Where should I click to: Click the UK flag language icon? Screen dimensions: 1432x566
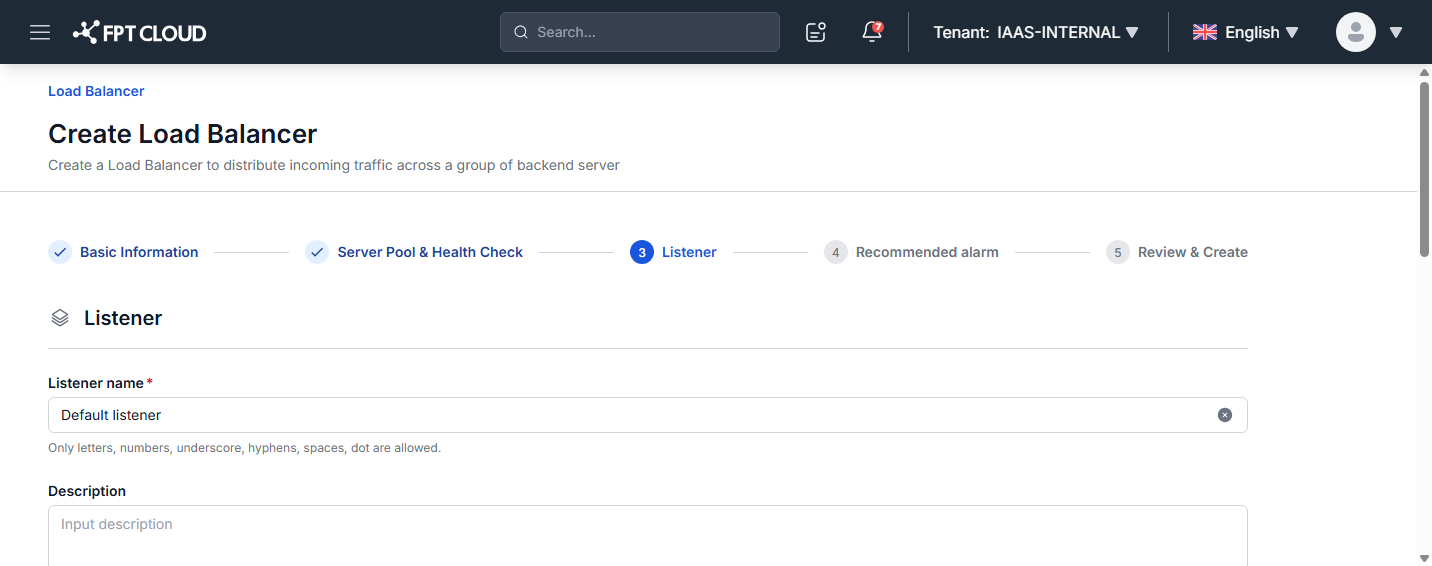click(1204, 32)
